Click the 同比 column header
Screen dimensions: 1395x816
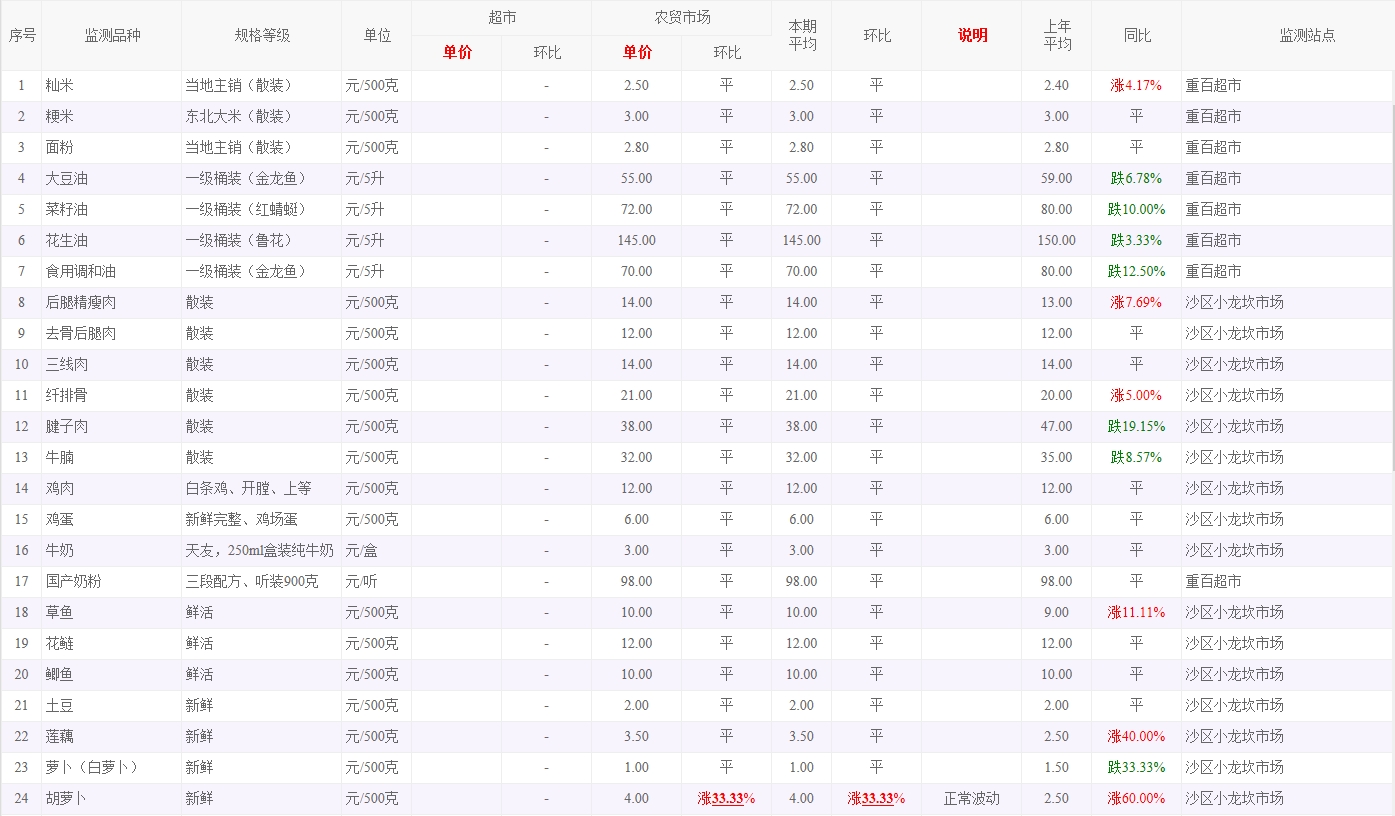pyautogui.click(x=1137, y=35)
